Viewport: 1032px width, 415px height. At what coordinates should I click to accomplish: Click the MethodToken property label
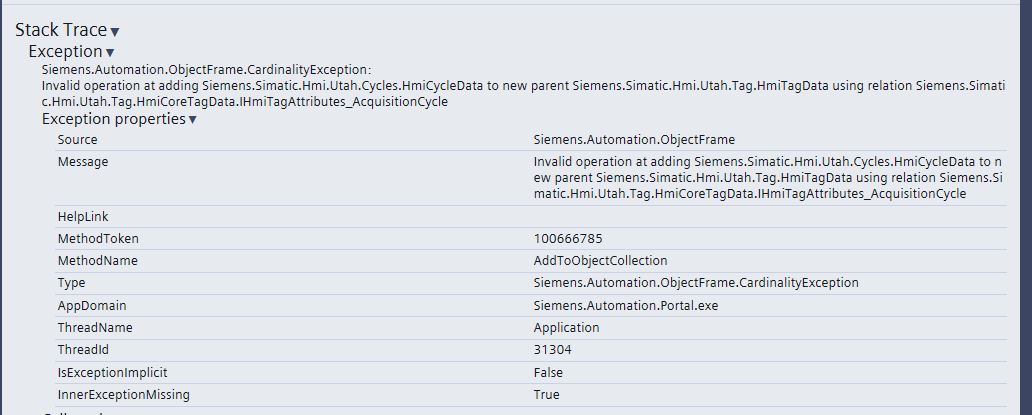pos(98,239)
